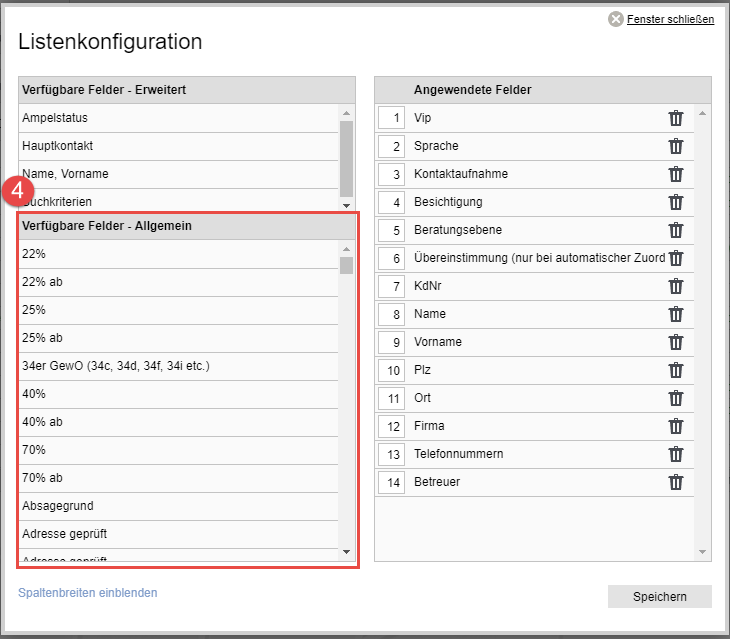Click the Fenster schließen link
Screen dimensions: 730x639
pos(670,19)
